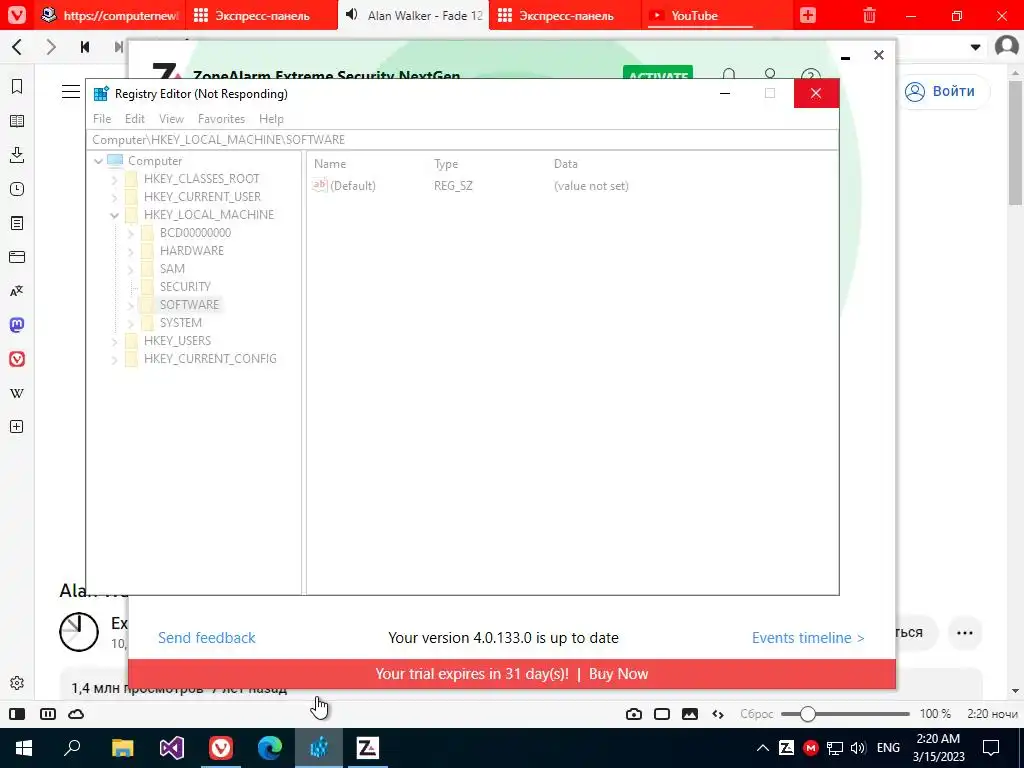
Task: Open Visual Studio from taskbar
Action: [172, 748]
